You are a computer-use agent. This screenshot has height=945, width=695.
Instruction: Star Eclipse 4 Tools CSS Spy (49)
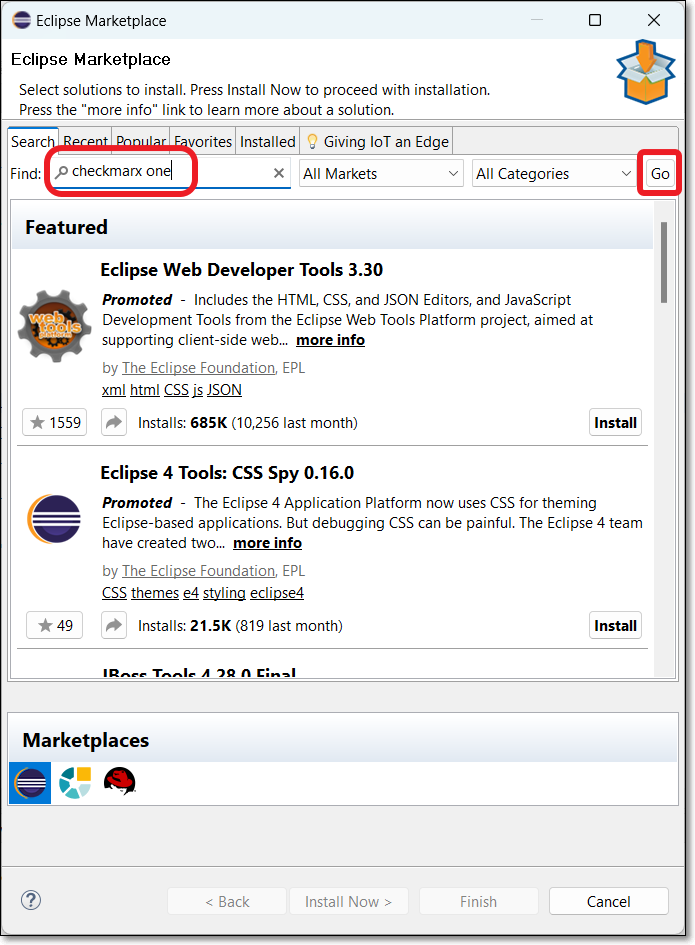pos(55,626)
